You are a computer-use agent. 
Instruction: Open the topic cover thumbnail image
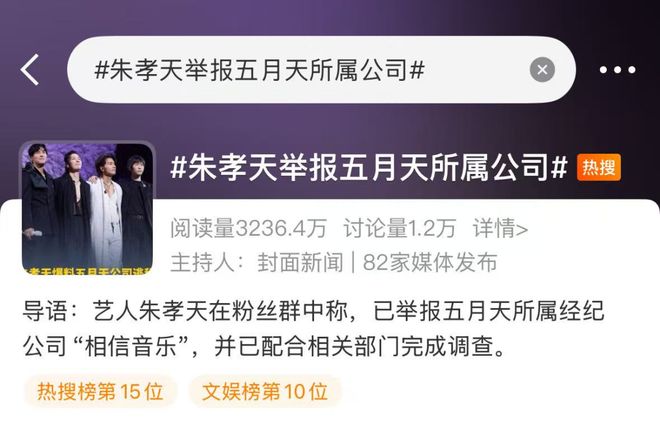pos(88,208)
